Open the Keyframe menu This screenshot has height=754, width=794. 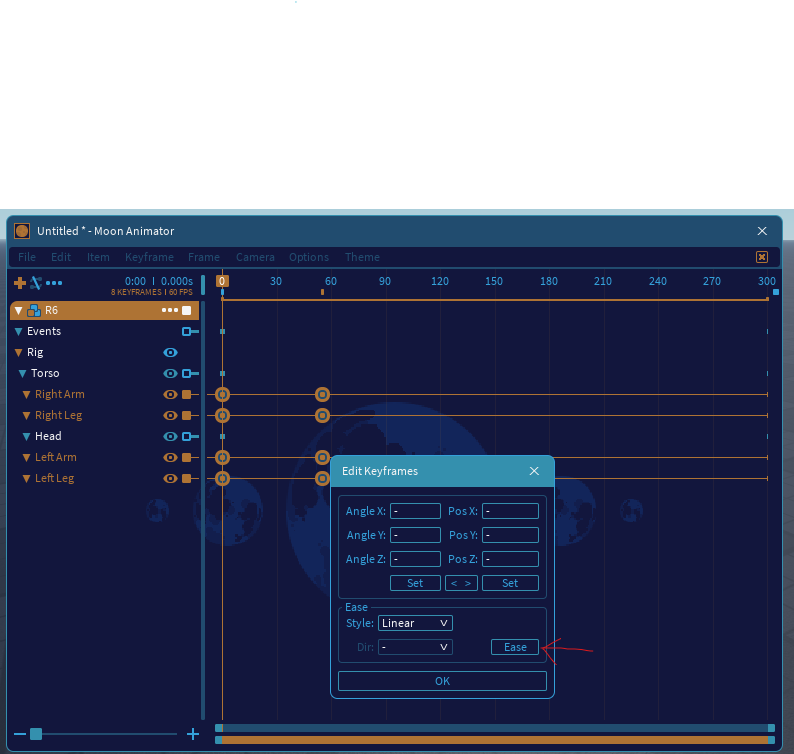tap(149, 257)
